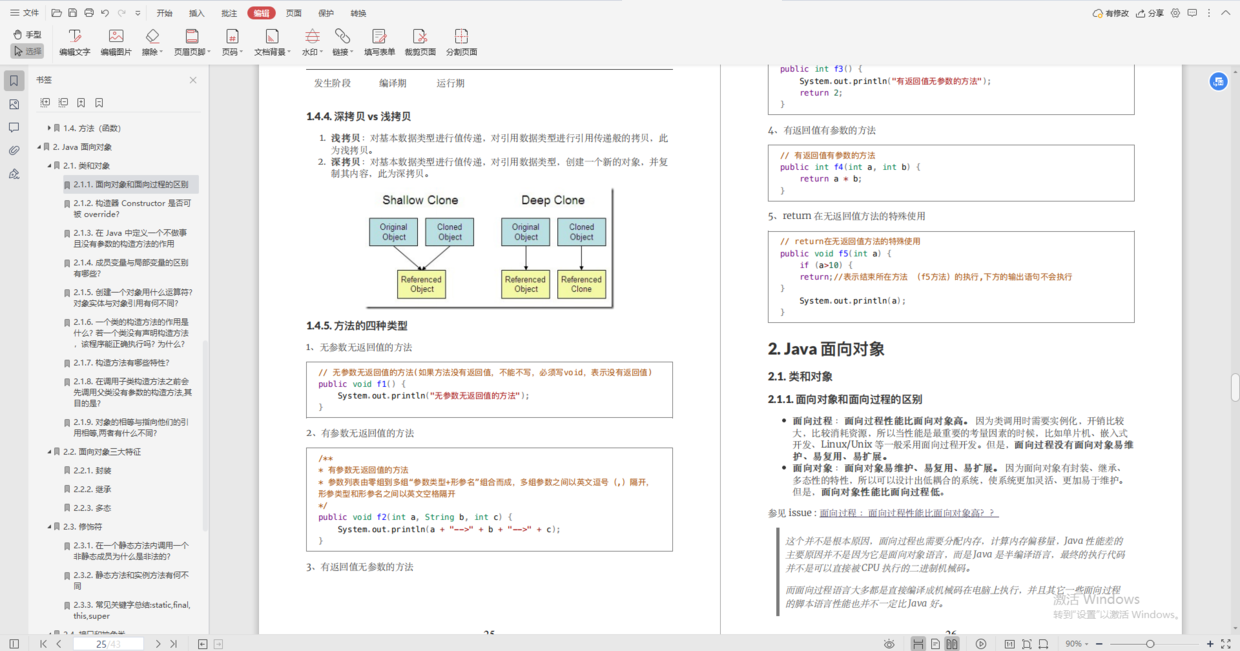Open settings gear in the title bar
Viewport: 1240px width, 651px height.
click(1176, 13)
